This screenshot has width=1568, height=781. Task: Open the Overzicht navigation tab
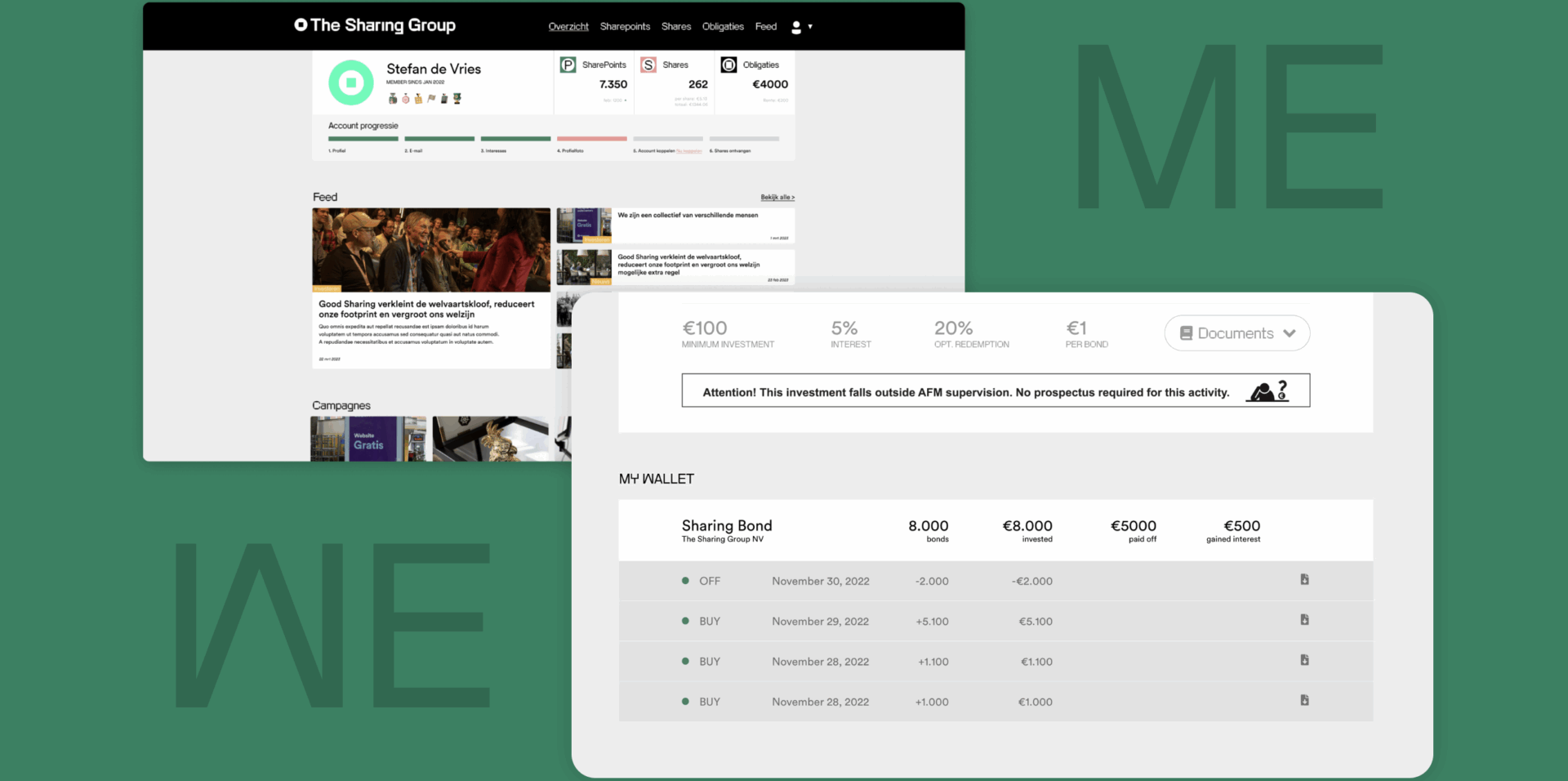pos(568,27)
